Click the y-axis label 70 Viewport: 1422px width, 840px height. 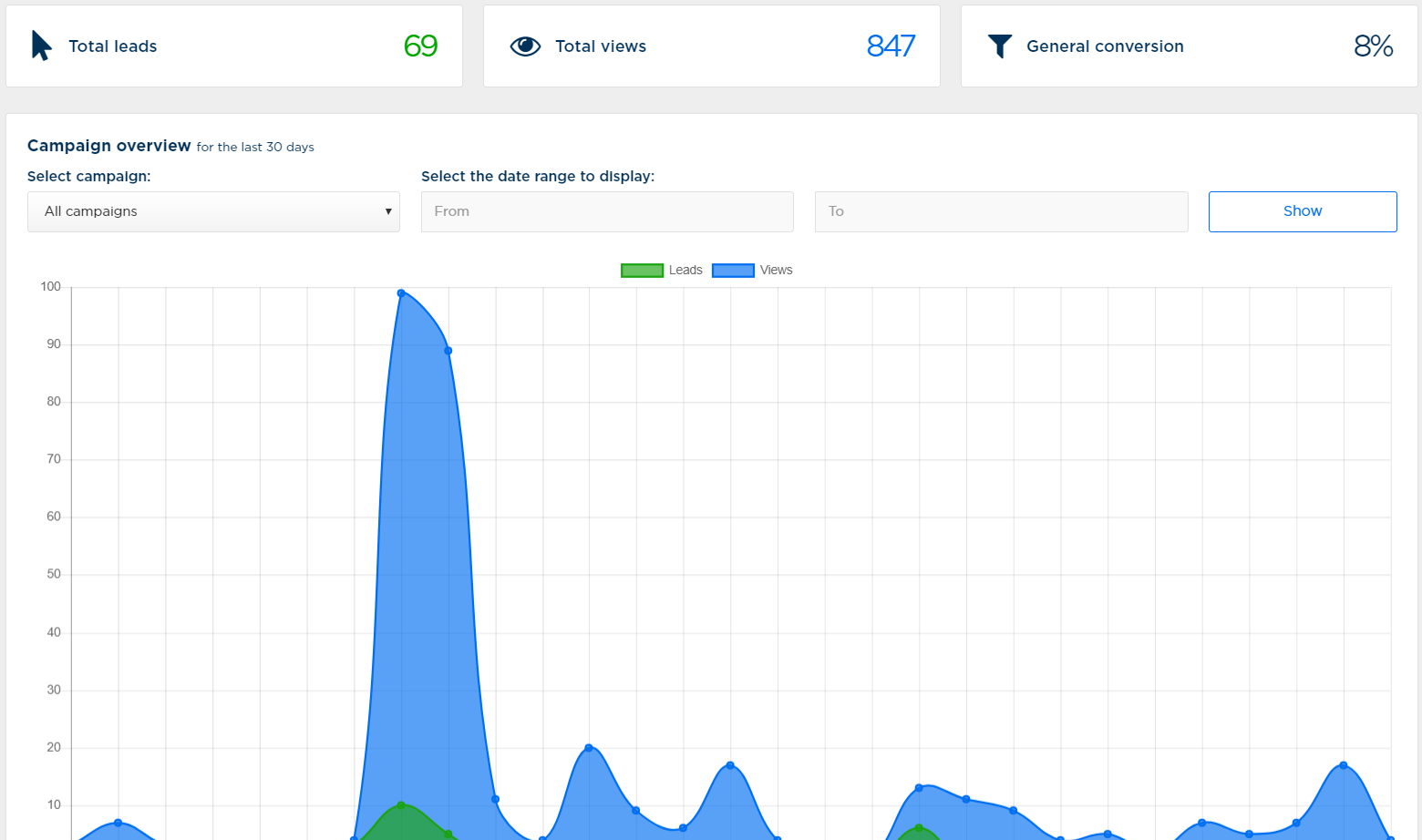[x=55, y=459]
